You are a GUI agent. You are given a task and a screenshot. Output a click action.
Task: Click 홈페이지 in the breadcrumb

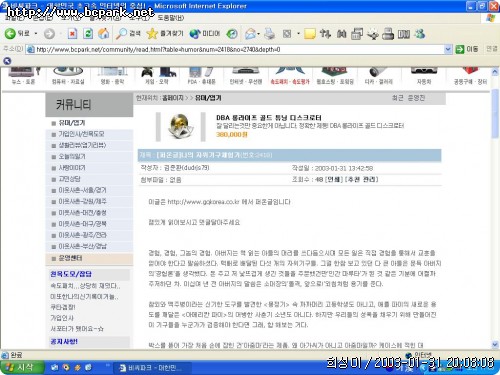(173, 98)
